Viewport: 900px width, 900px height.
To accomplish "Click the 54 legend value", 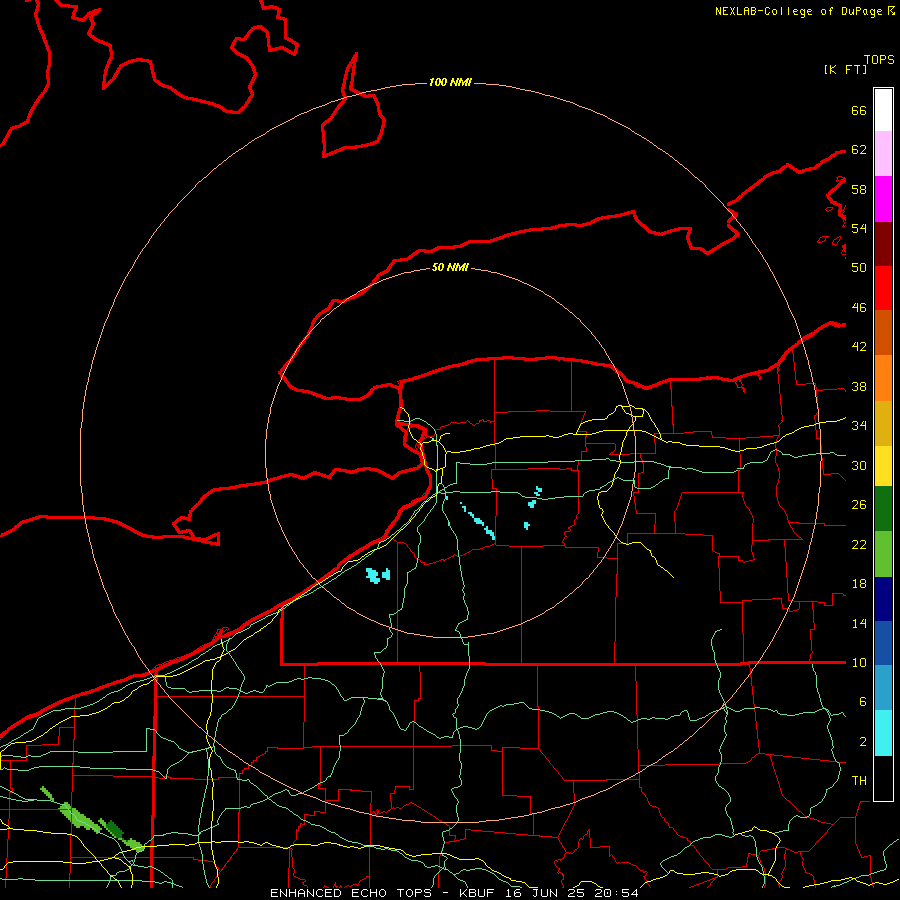I will 859,228.
